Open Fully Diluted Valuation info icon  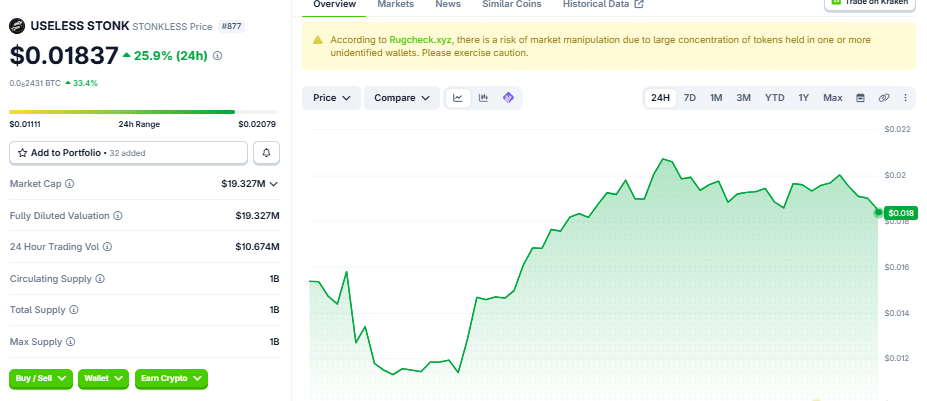tap(118, 216)
